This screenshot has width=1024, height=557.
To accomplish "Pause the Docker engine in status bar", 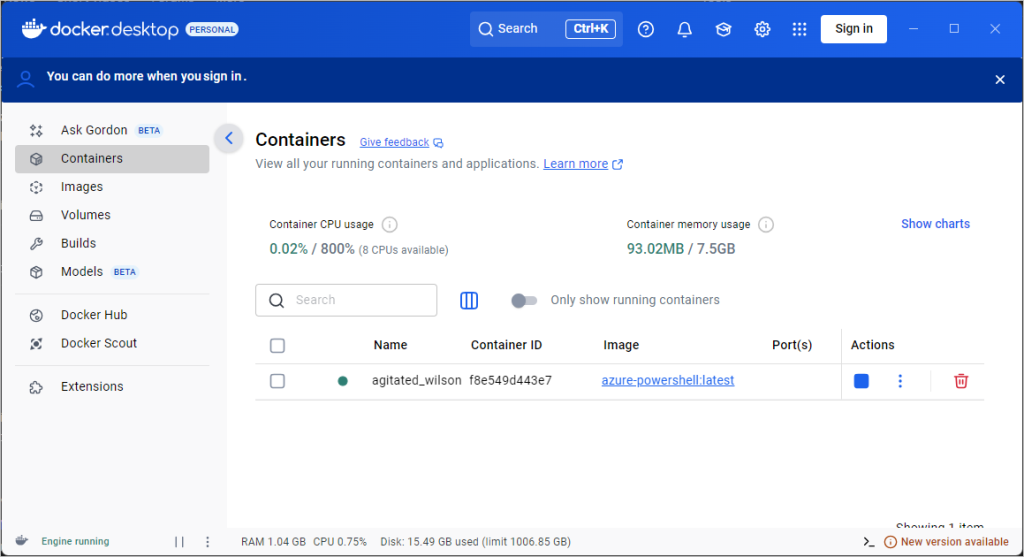I will (x=180, y=542).
